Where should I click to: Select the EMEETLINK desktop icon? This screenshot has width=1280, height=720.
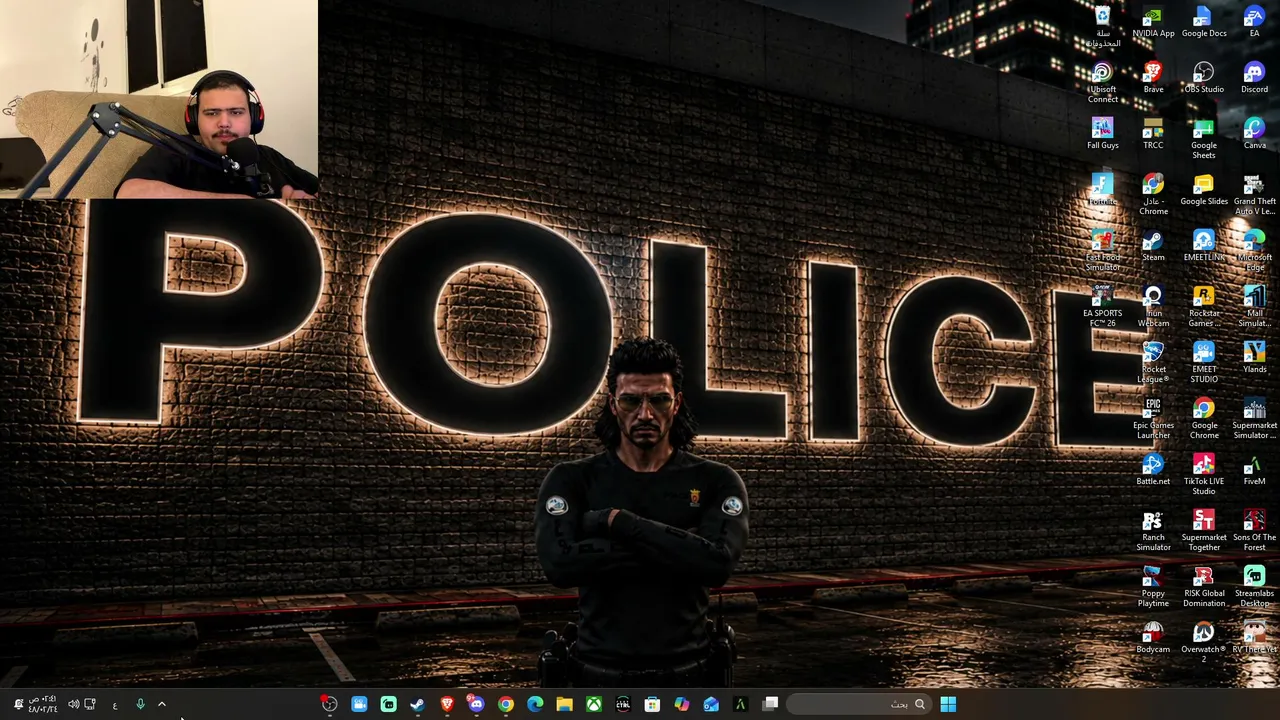click(x=1204, y=246)
